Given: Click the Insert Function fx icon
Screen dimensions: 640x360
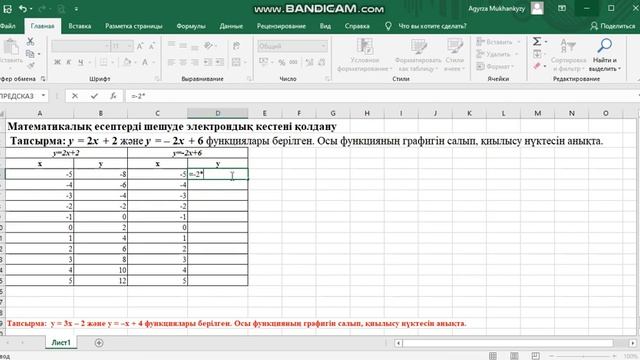Looking at the screenshot, I should pyautogui.click(x=113, y=96).
